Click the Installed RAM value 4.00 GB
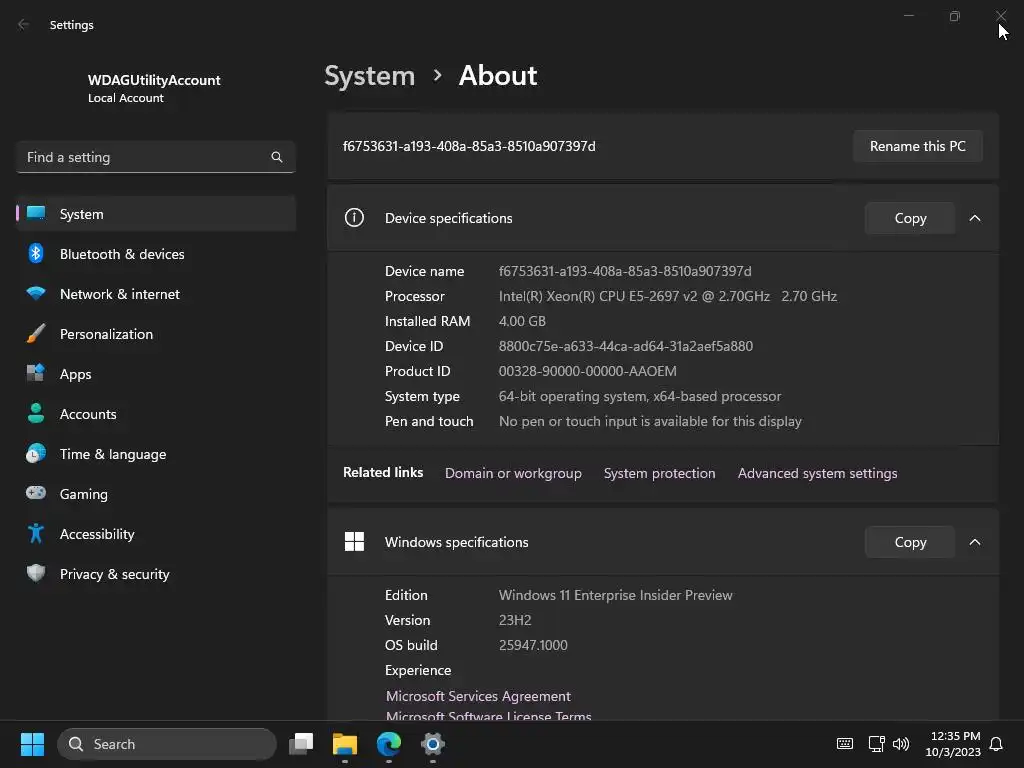 coord(522,321)
